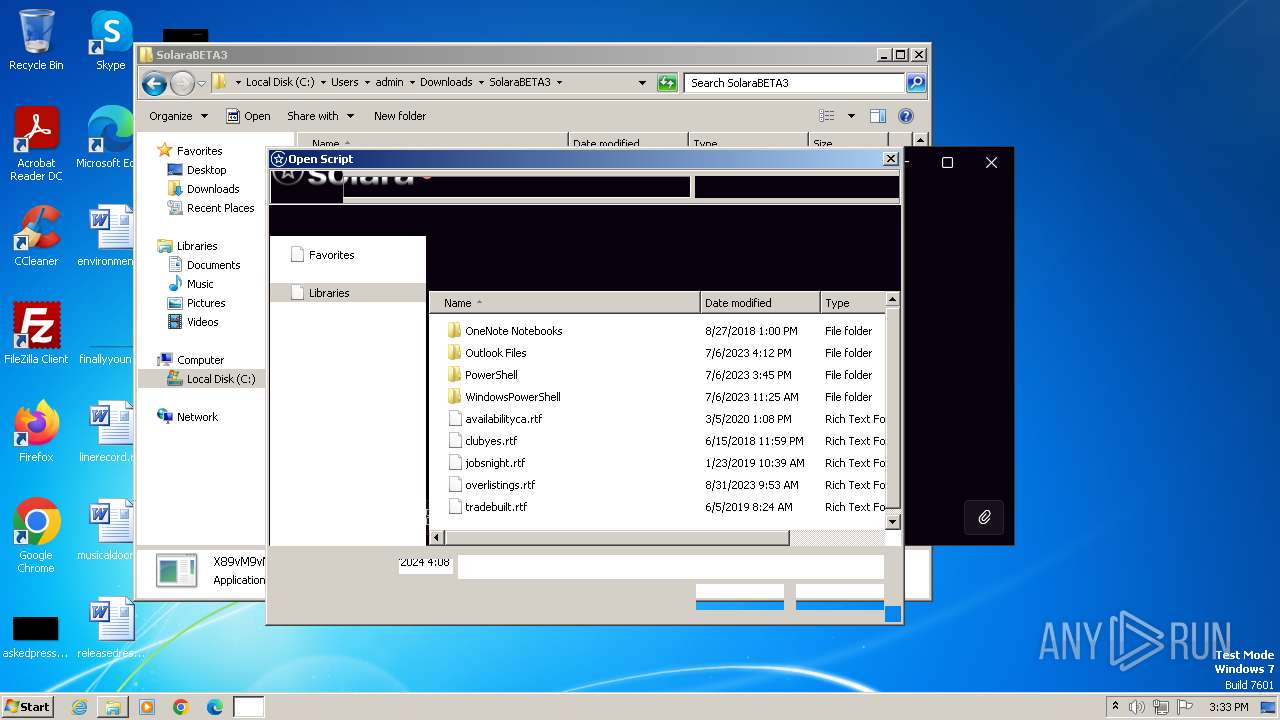Click the Forward arrow in Explorer window
The image size is (1280, 720).
(x=182, y=83)
